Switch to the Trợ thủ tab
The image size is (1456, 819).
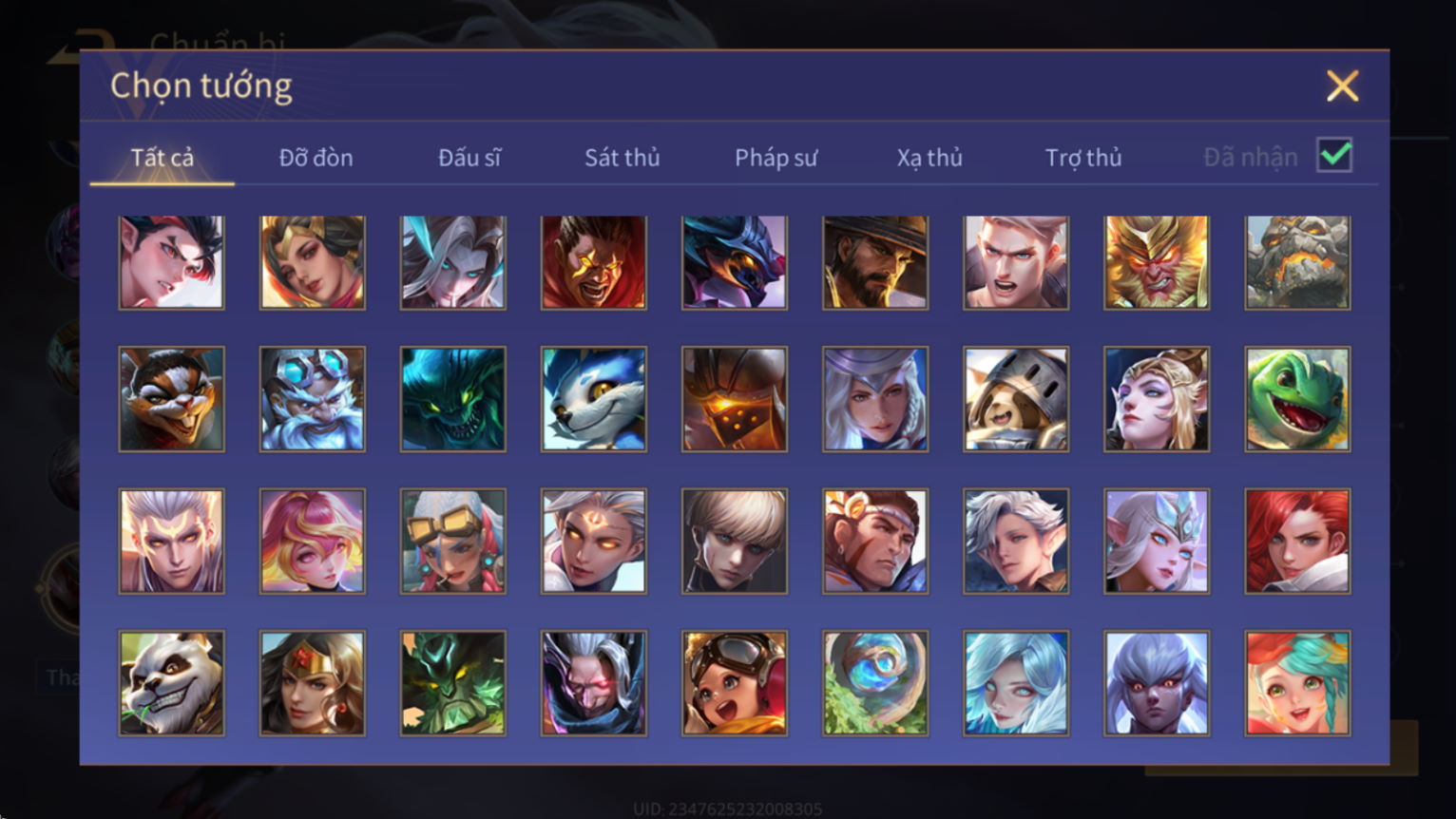[1083, 158]
